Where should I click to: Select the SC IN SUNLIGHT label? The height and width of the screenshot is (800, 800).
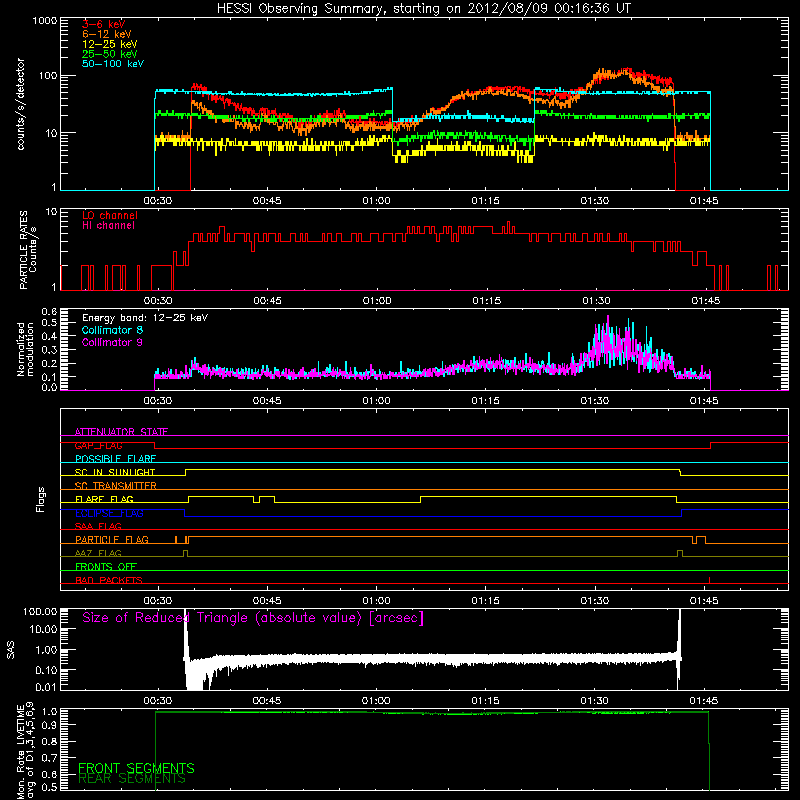115,472
